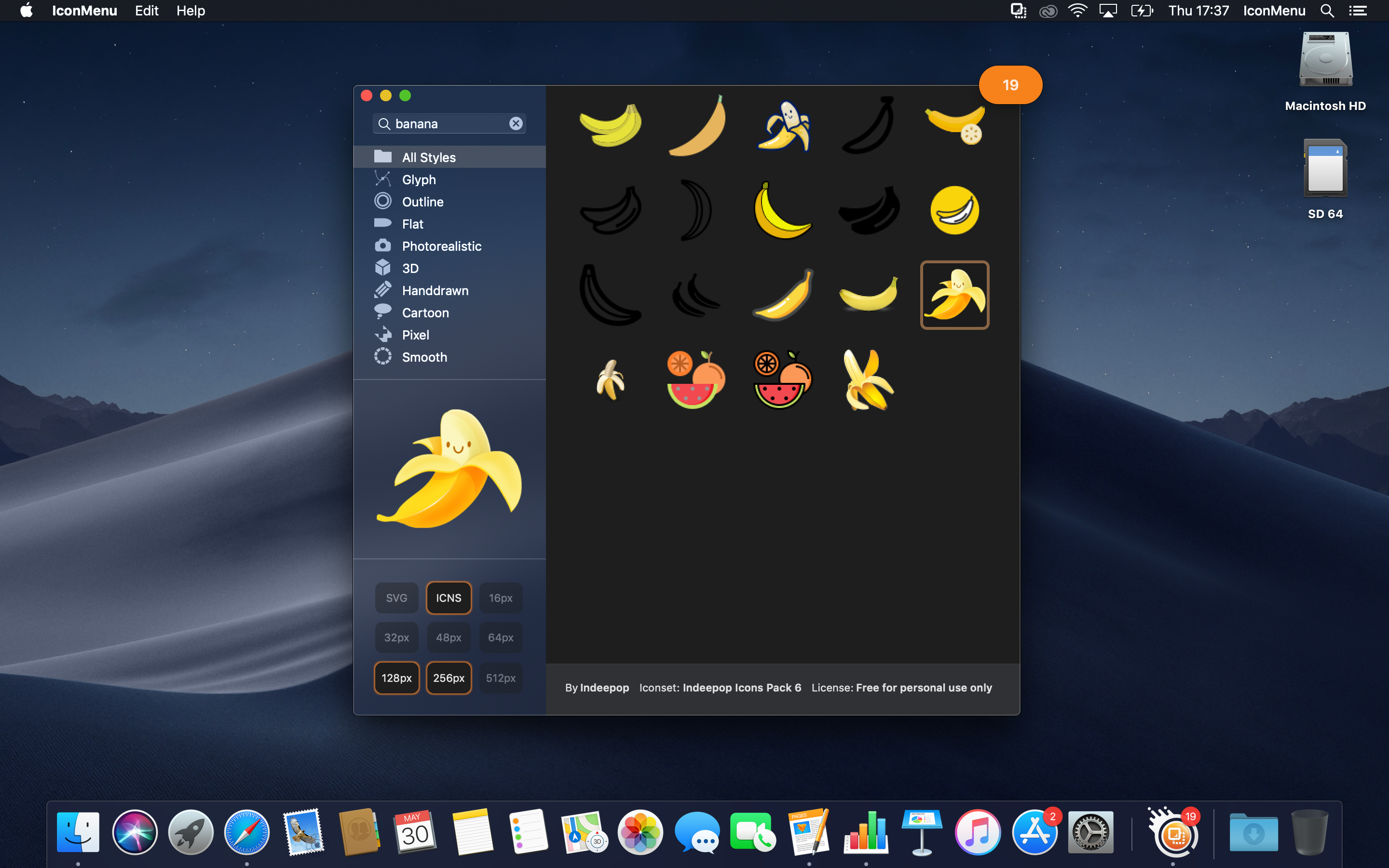Select the flat fruit mix with watermelon
The image size is (1389, 868).
pyautogui.click(x=696, y=380)
